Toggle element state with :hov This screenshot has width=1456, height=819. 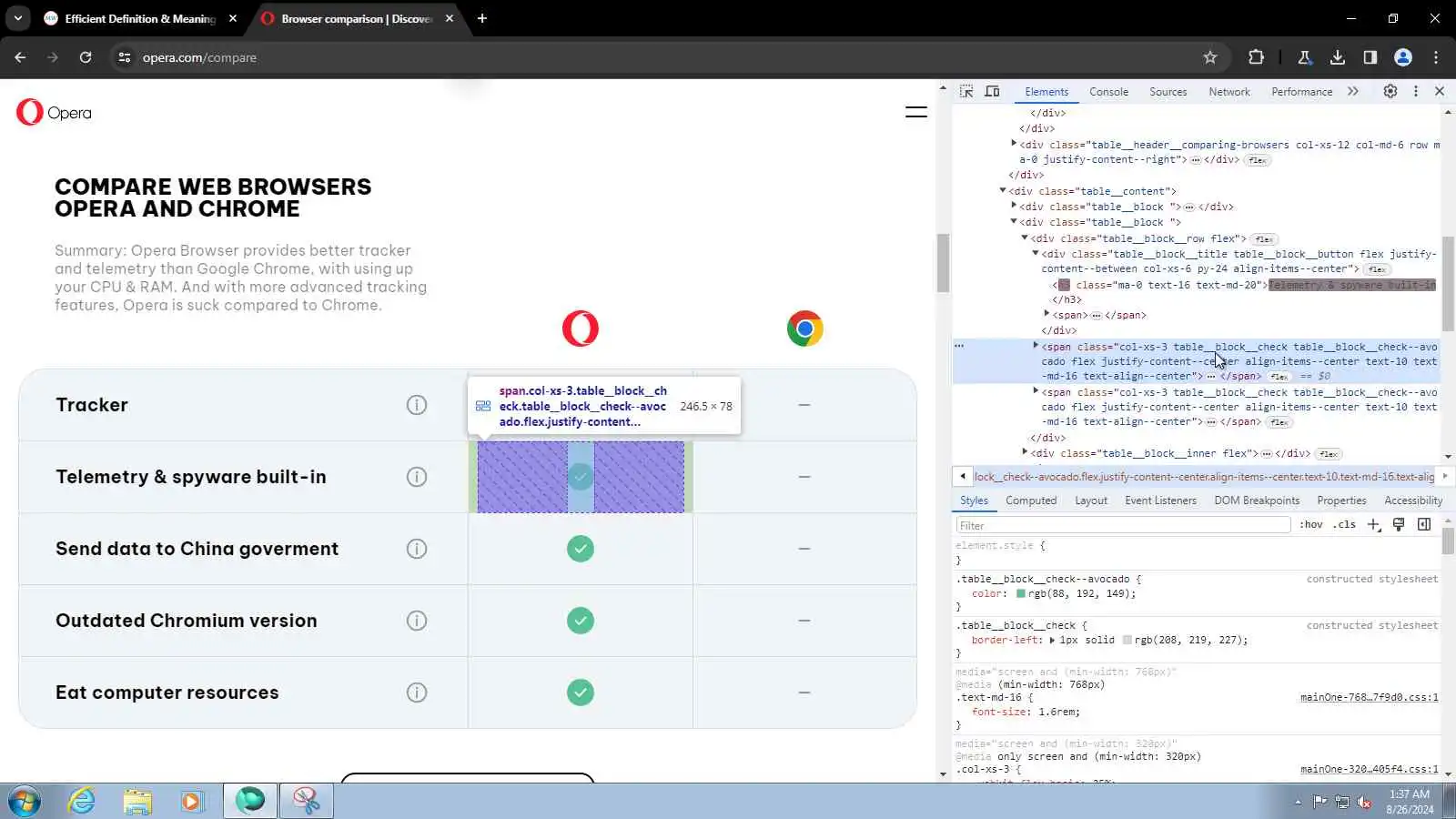coord(1311,525)
